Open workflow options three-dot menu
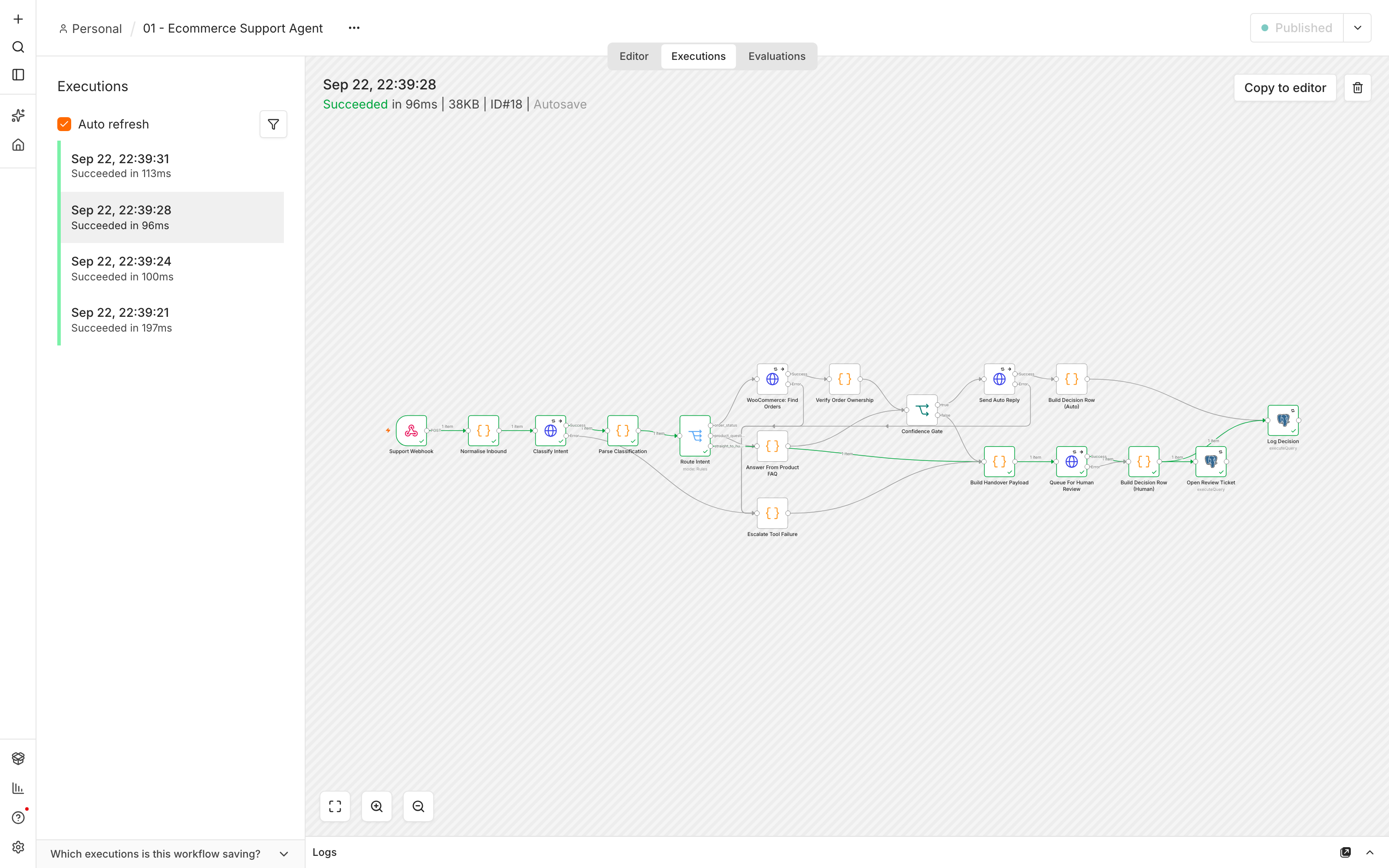This screenshot has height=868, width=1389. point(354,28)
